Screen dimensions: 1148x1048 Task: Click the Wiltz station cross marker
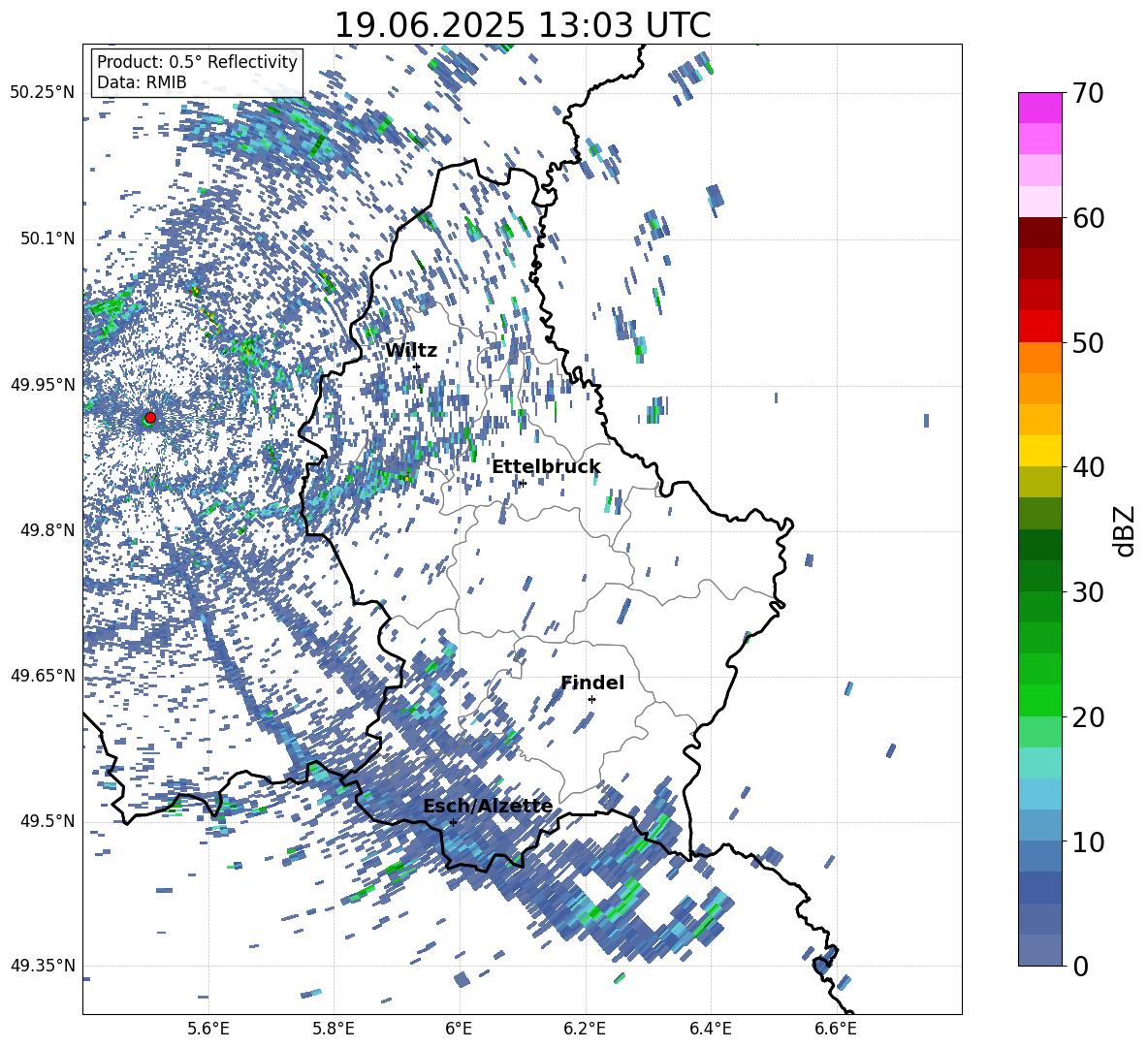(417, 366)
